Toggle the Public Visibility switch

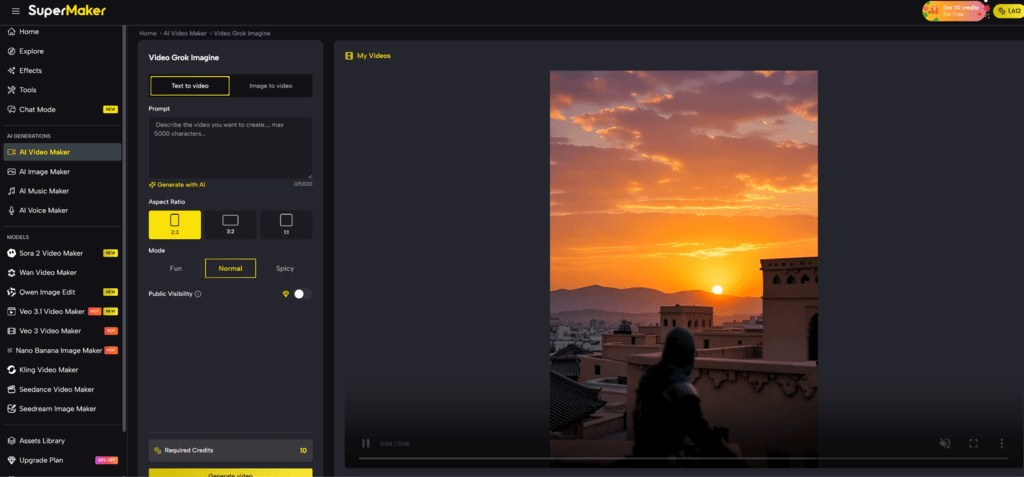pyautogui.click(x=301, y=294)
